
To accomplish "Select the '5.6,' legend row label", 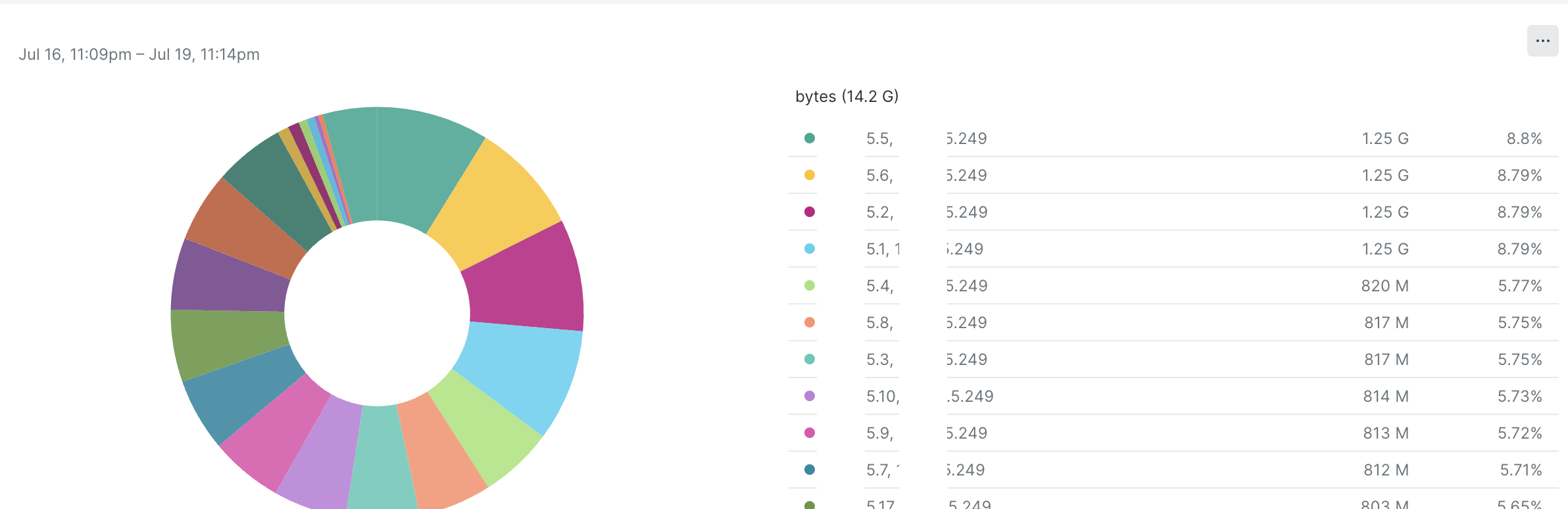I will coord(879,176).
